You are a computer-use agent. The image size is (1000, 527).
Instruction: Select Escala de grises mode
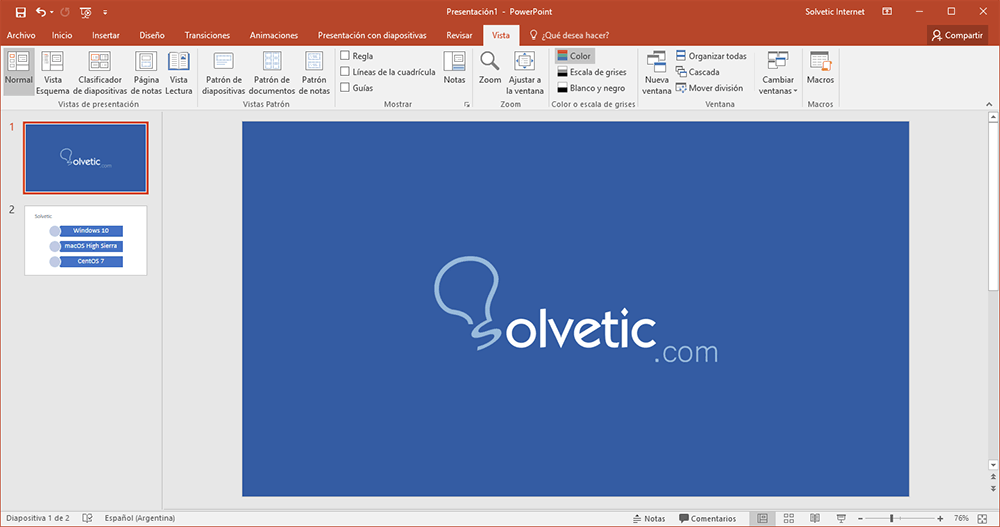click(x=592, y=72)
